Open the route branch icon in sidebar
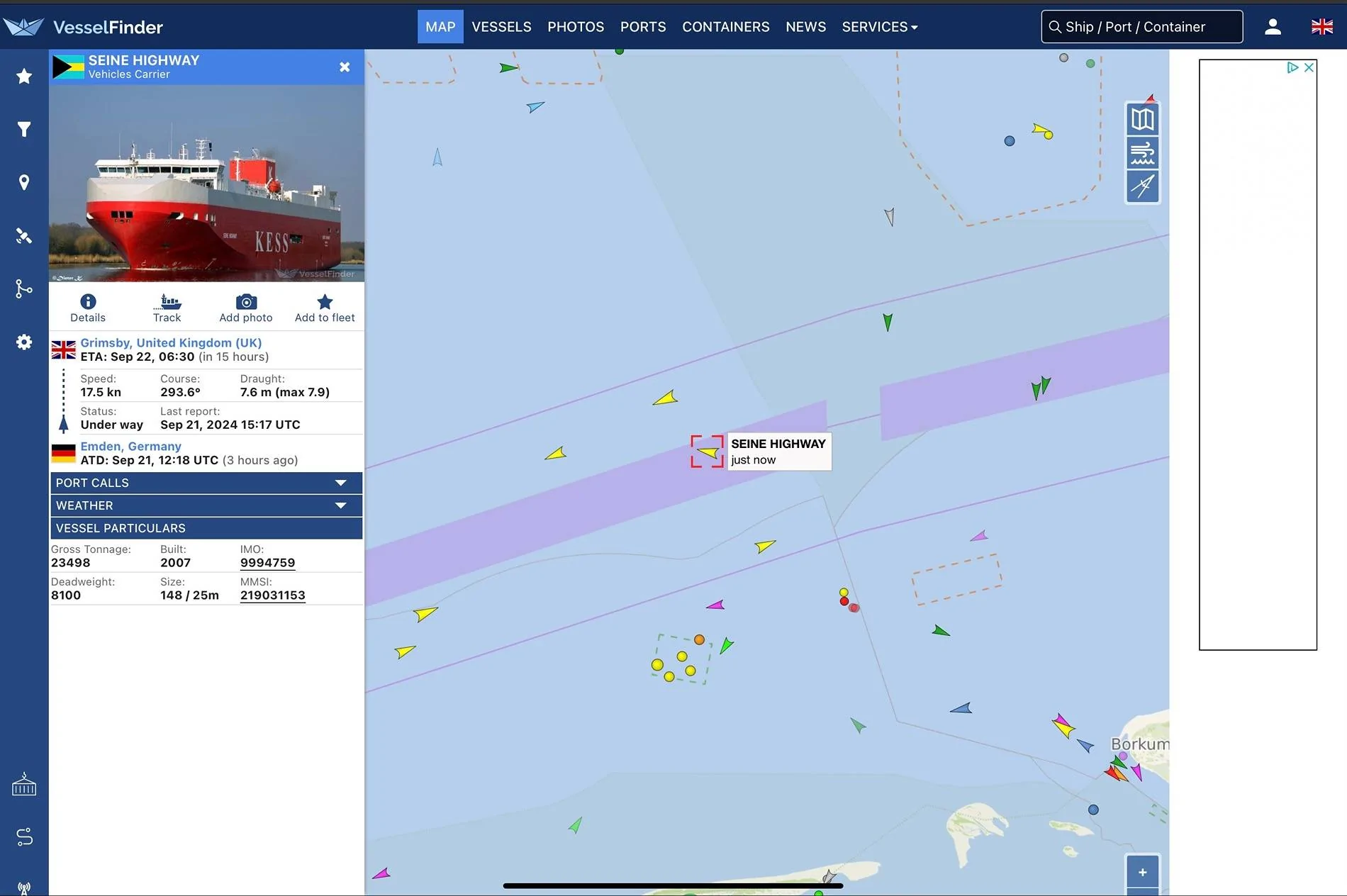Screen dimensions: 1347x896 [x=24, y=289]
